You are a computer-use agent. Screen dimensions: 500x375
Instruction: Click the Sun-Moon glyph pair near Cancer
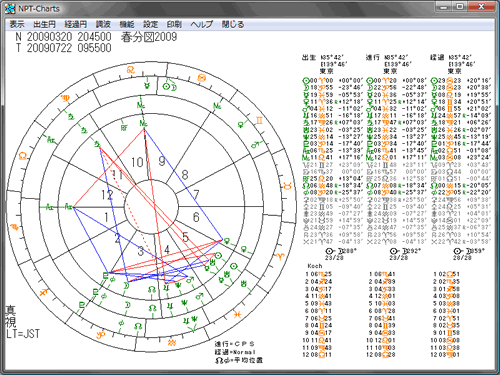tap(170, 87)
